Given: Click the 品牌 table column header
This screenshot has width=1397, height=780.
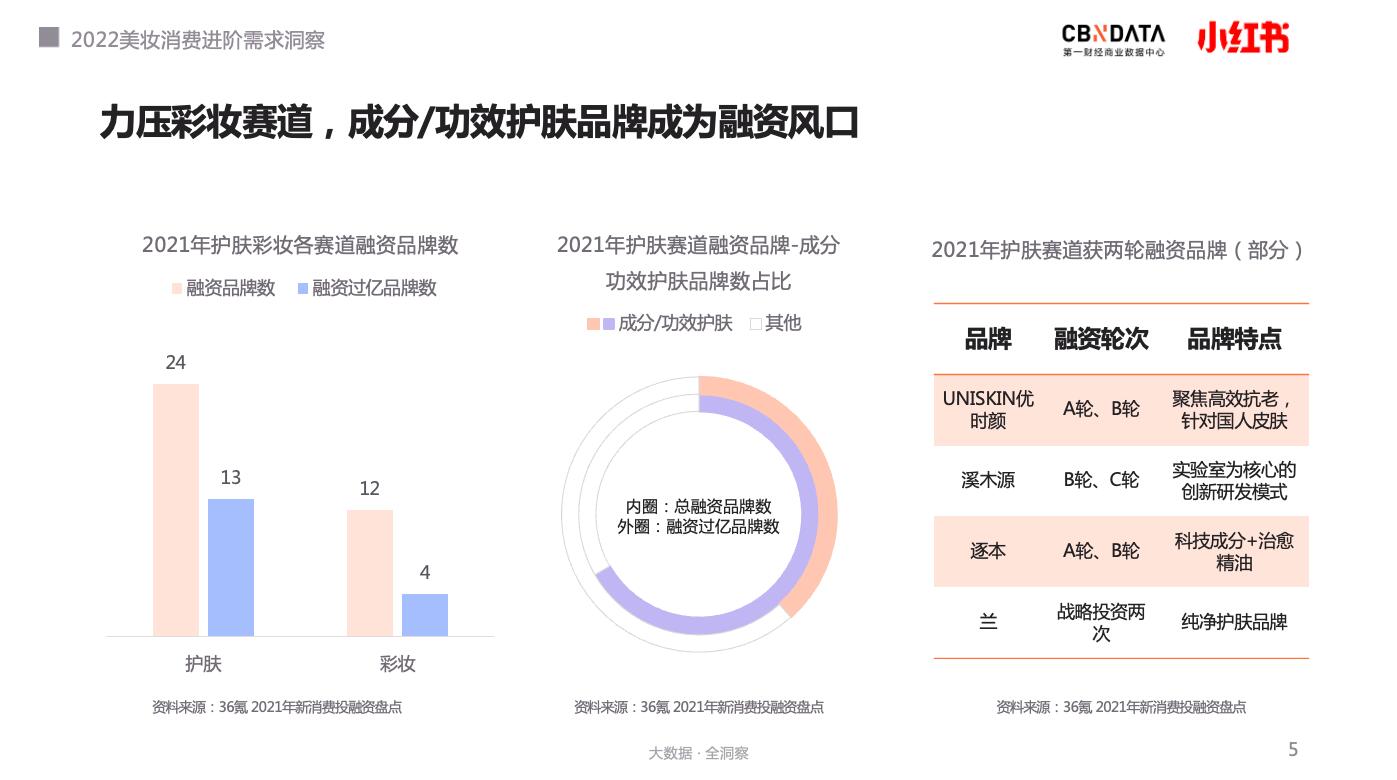Looking at the screenshot, I should tap(988, 339).
